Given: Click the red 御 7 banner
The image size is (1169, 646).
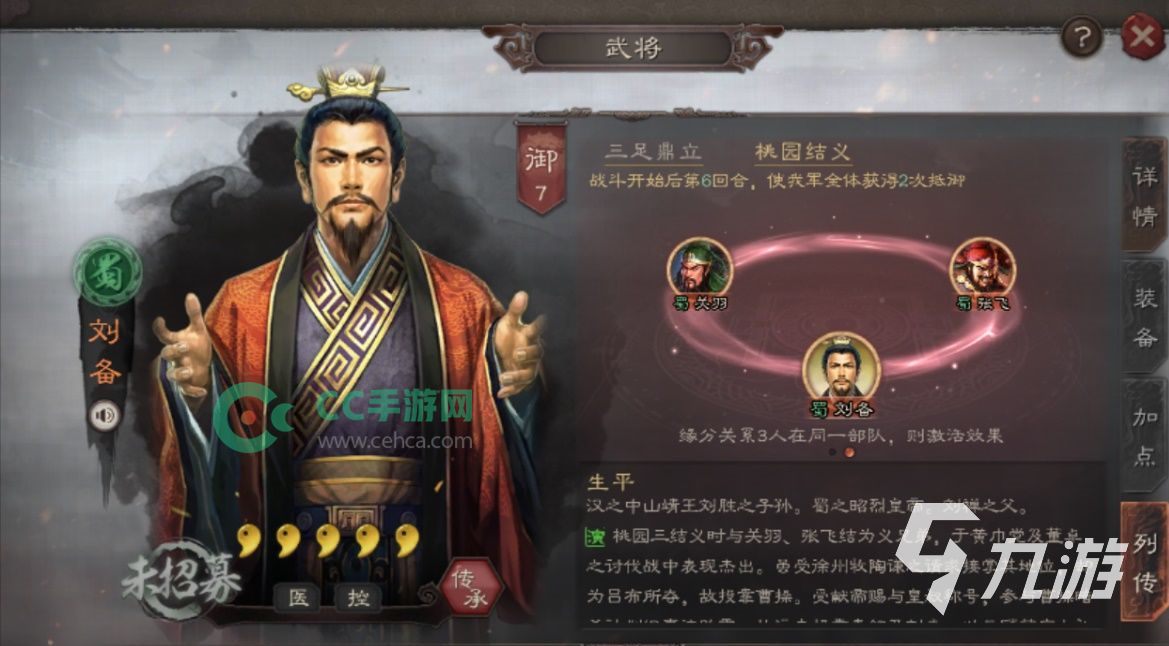Looking at the screenshot, I should 541,169.
